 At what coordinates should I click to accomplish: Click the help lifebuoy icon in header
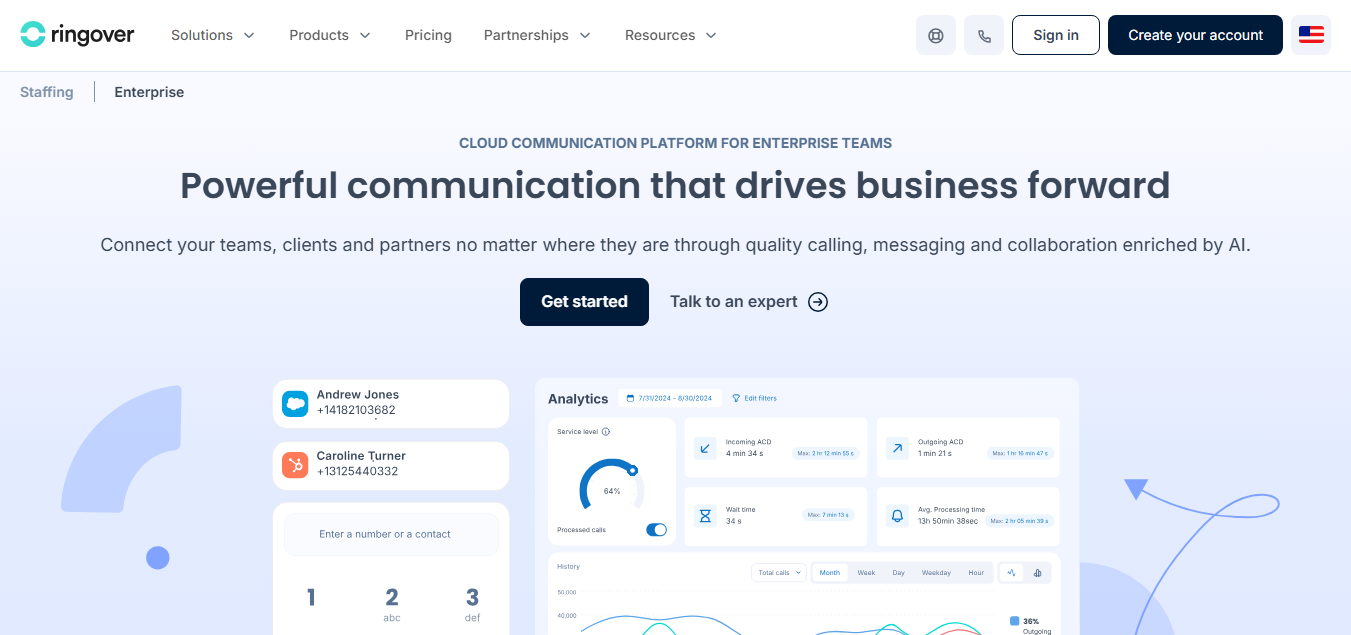935,35
